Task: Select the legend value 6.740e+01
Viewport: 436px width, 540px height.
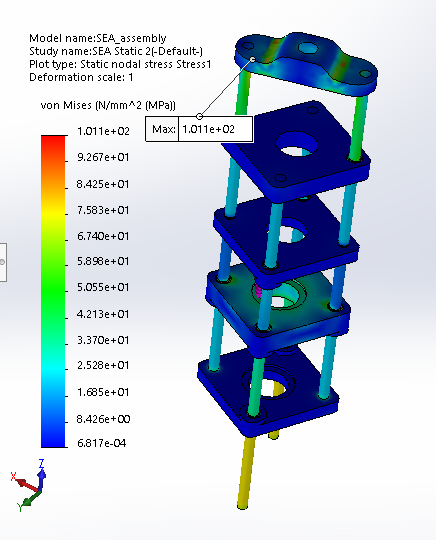Action: [x=103, y=236]
